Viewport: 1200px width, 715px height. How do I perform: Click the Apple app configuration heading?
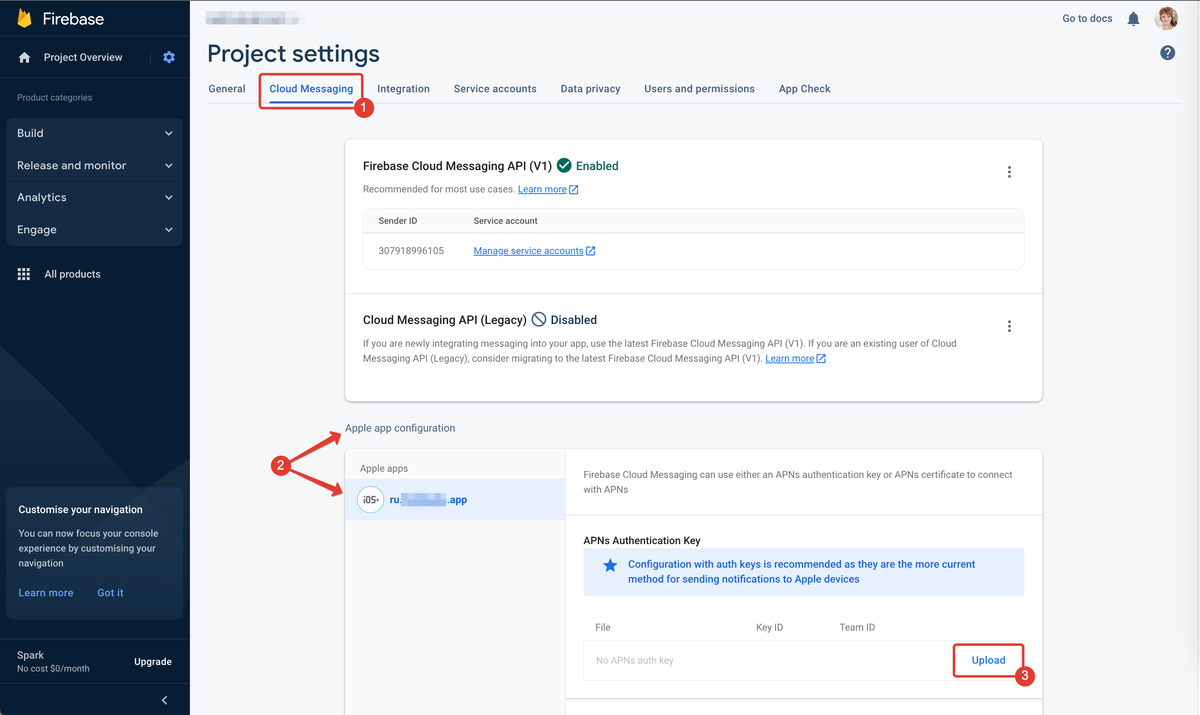point(400,428)
